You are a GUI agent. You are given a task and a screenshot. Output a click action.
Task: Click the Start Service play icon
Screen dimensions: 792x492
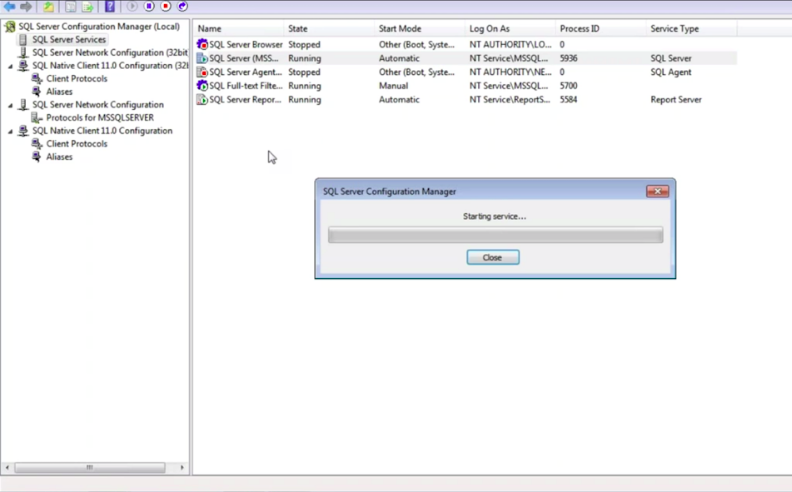[132, 7]
